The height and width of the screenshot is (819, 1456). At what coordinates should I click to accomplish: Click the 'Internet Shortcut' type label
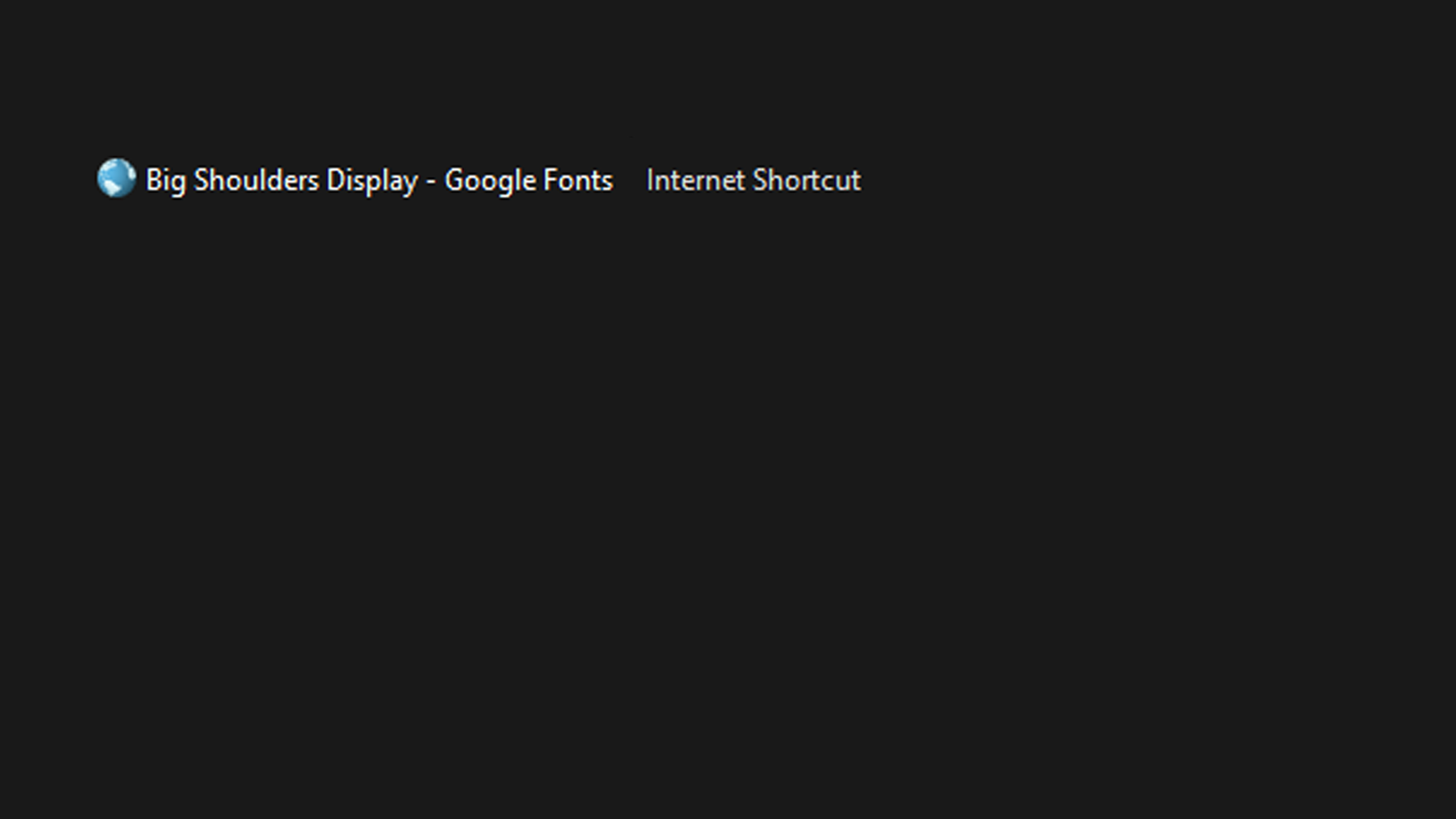point(753,180)
